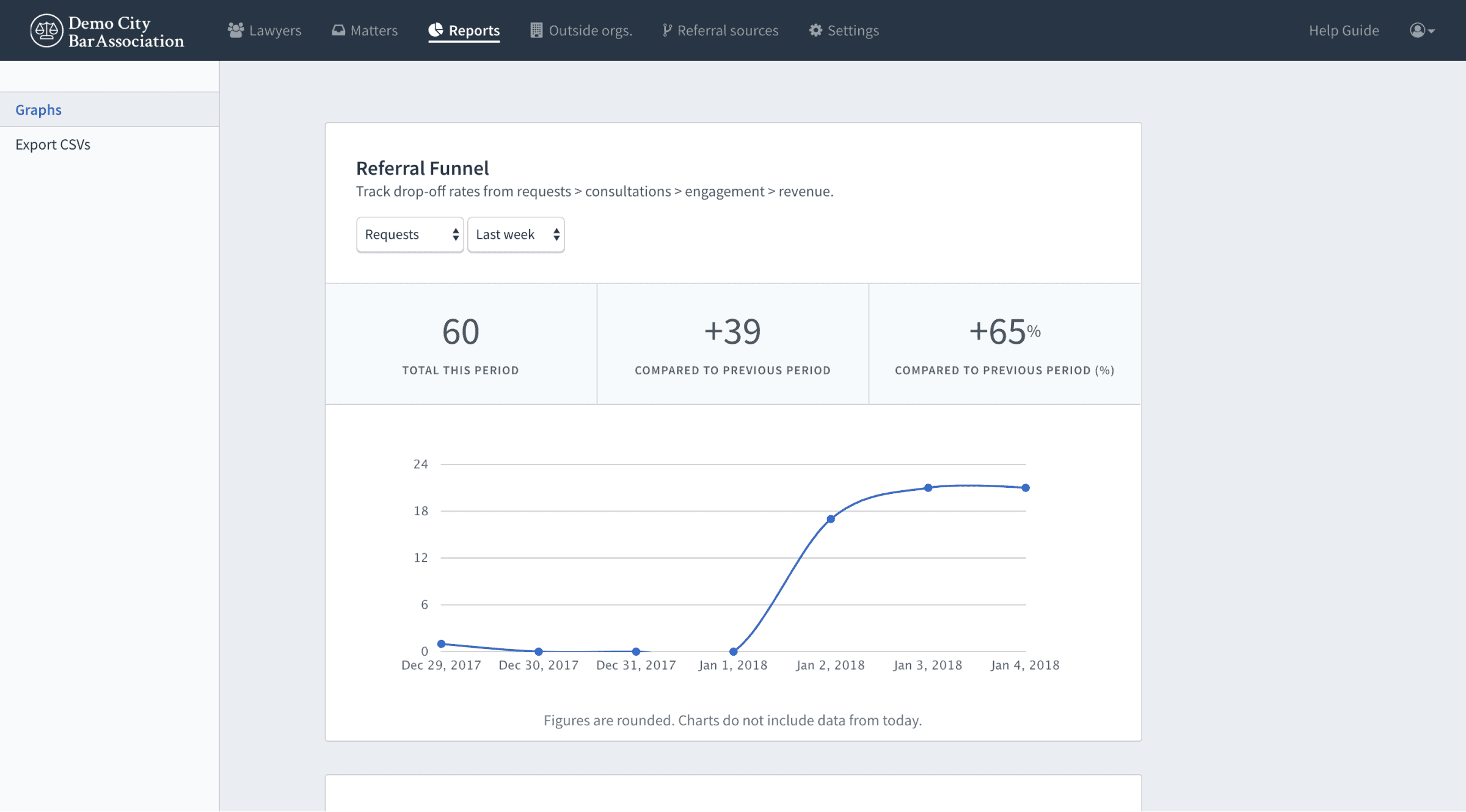
Task: Open the Export CSVs sidebar link
Action: coord(53,144)
